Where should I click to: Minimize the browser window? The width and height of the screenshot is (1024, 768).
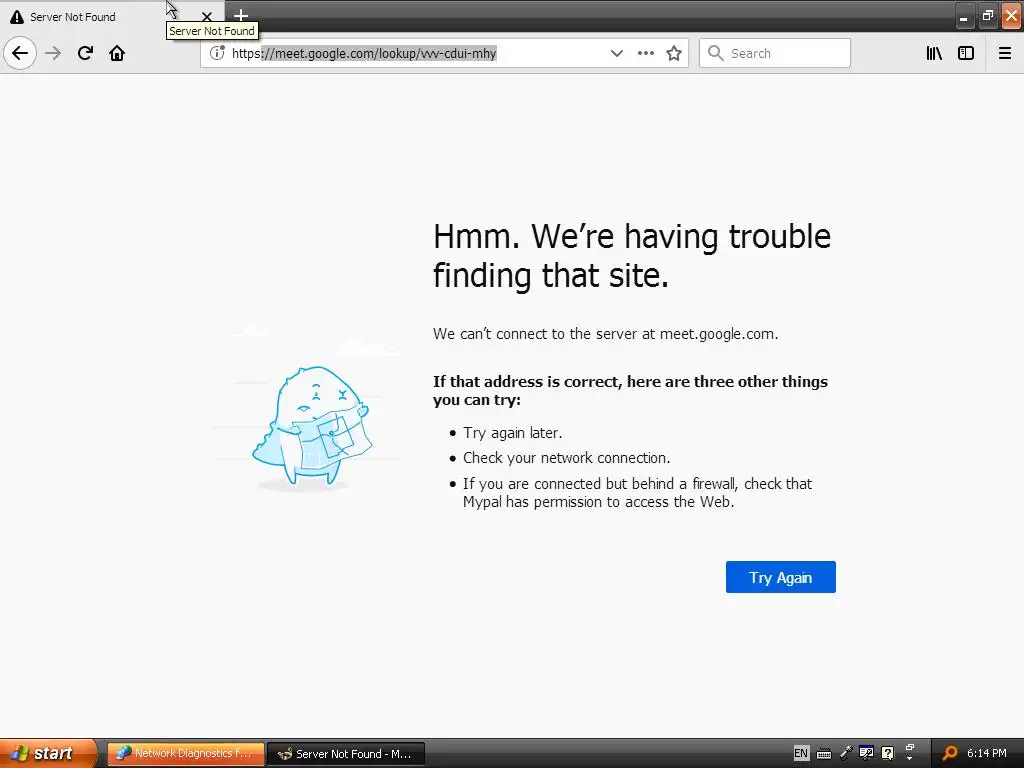pyautogui.click(x=963, y=17)
